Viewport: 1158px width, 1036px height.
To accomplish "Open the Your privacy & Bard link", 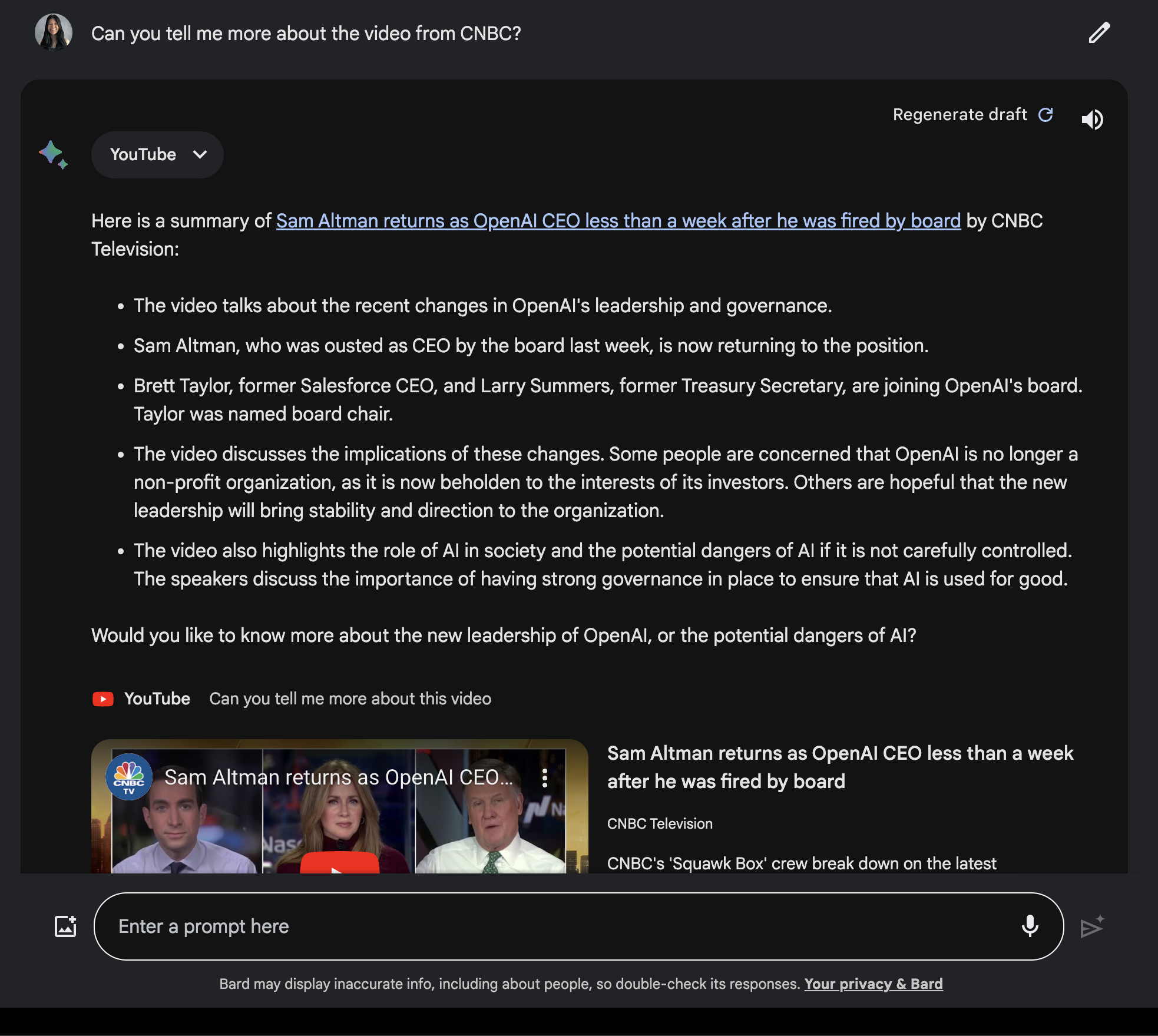I will (x=874, y=984).
